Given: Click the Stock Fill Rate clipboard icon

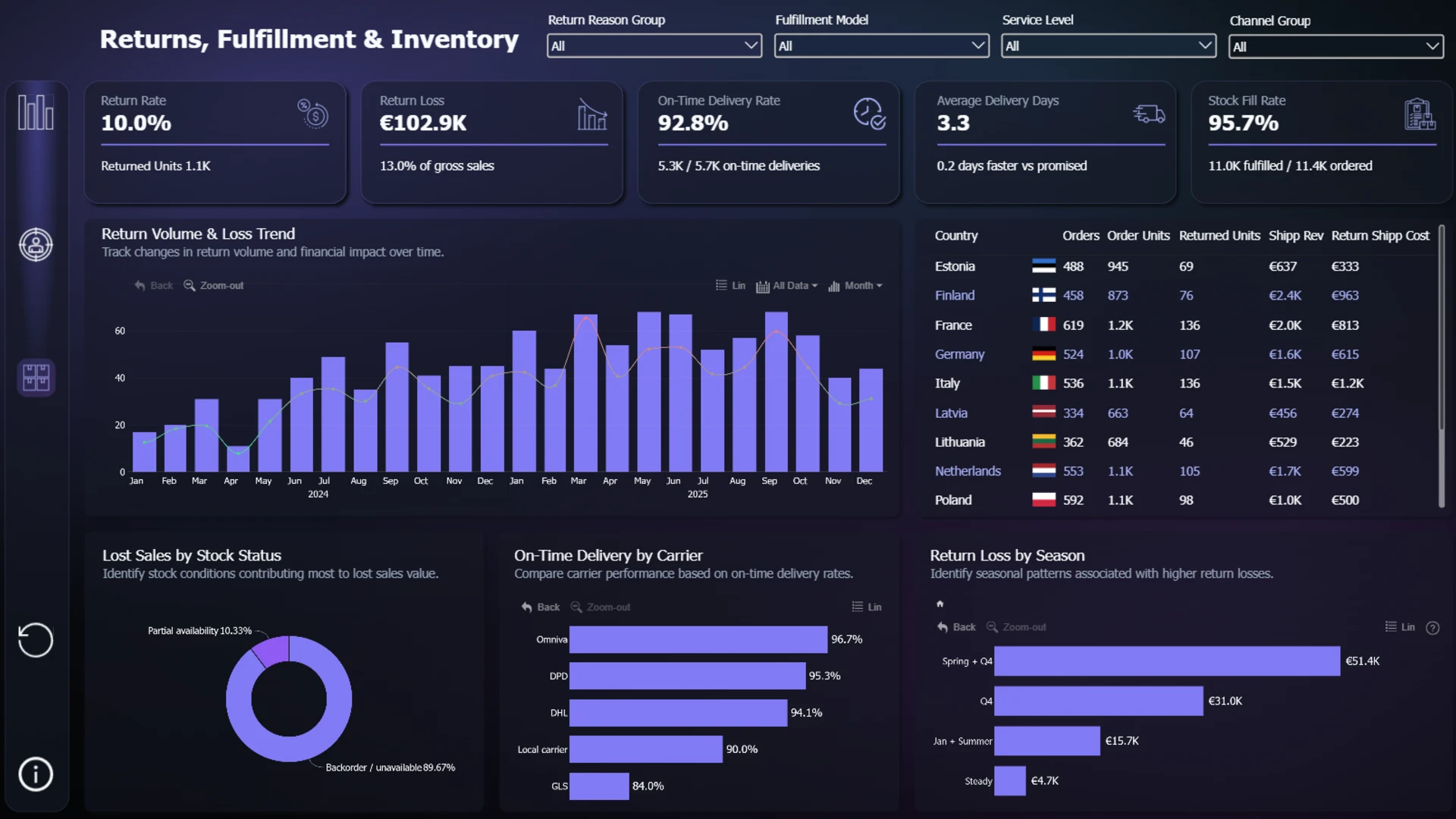Looking at the screenshot, I should point(1420,114).
